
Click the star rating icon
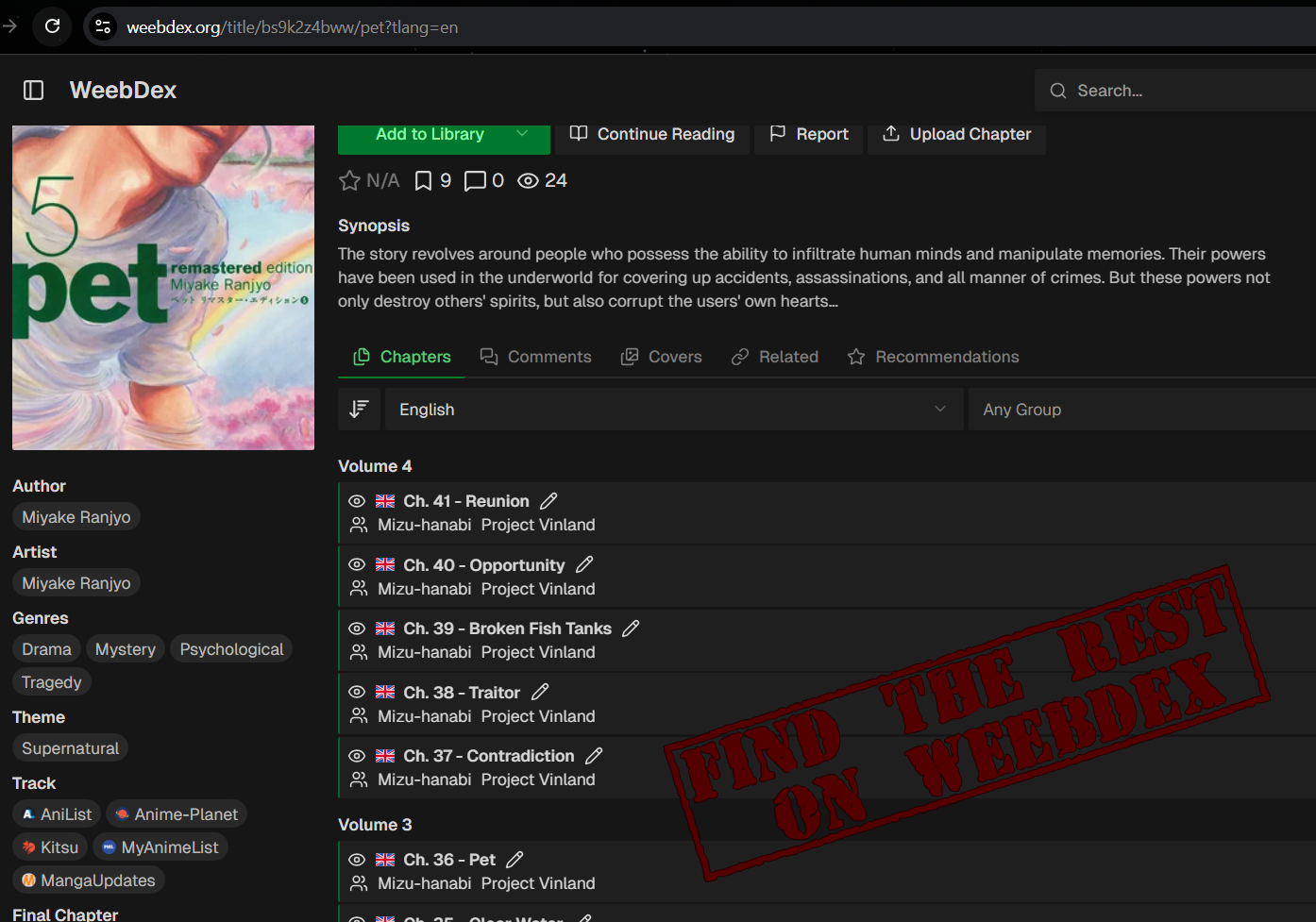349,180
